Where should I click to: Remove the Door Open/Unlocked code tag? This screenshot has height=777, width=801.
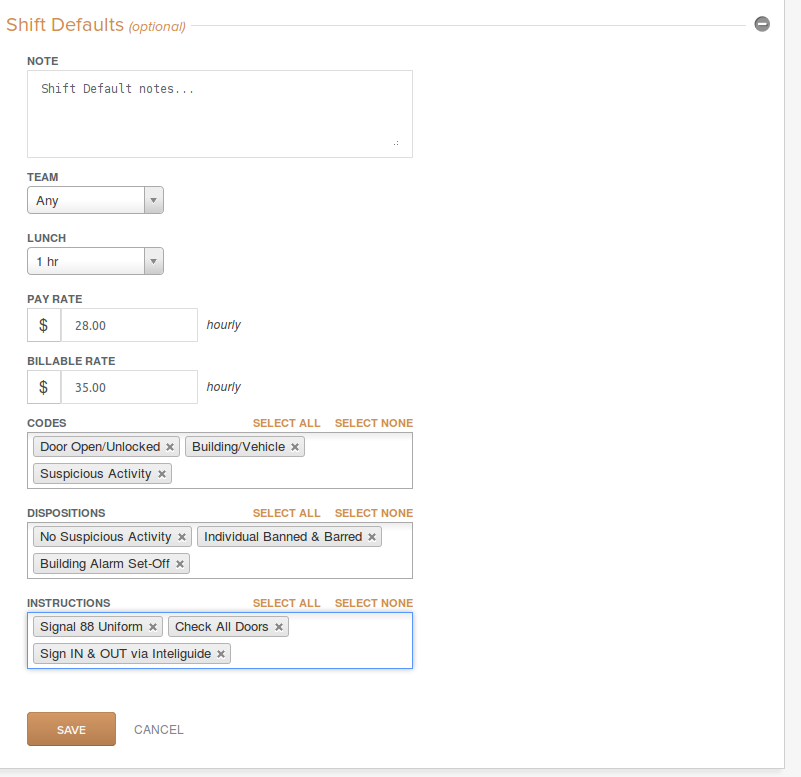coord(170,447)
